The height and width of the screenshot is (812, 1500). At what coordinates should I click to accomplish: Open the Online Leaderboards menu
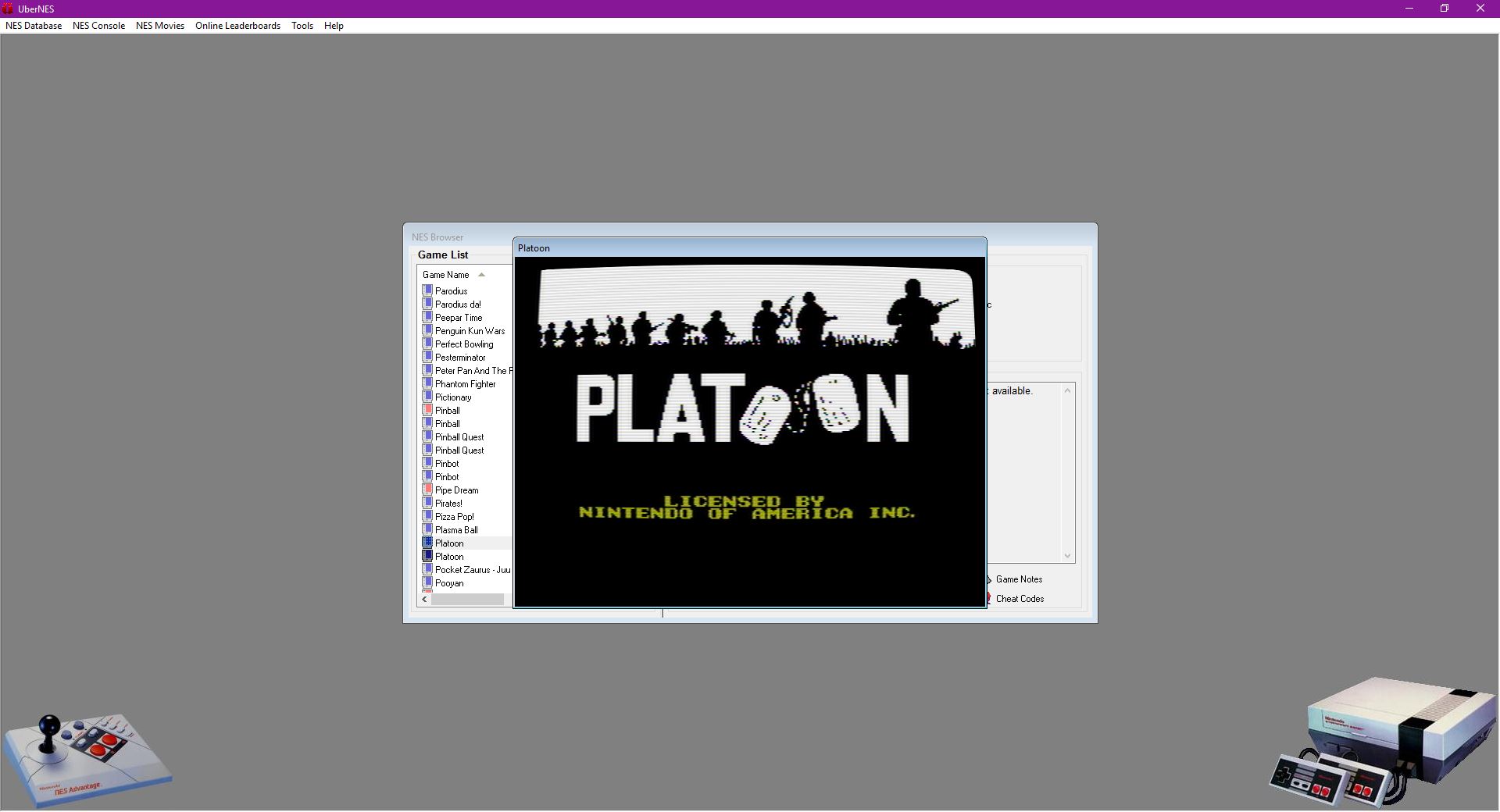click(x=237, y=26)
